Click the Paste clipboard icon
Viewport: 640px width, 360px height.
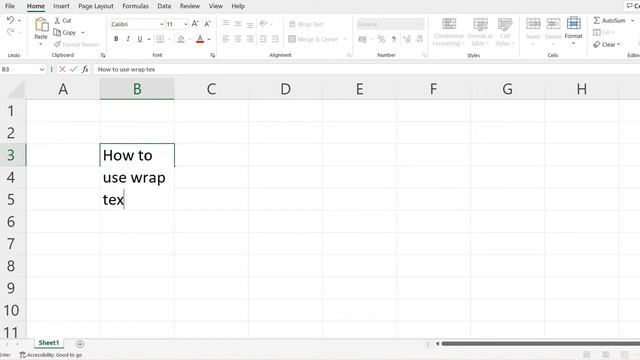coord(41,25)
